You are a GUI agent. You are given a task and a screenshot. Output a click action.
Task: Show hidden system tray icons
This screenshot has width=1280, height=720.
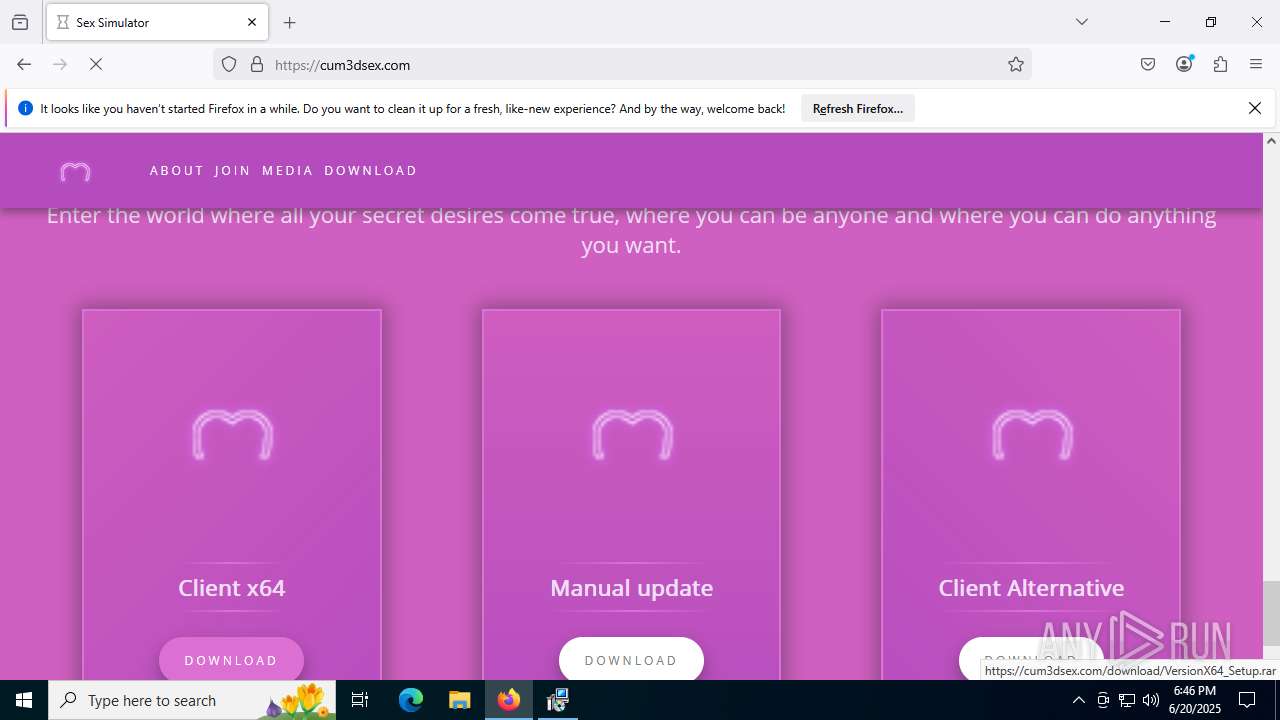pos(1078,700)
